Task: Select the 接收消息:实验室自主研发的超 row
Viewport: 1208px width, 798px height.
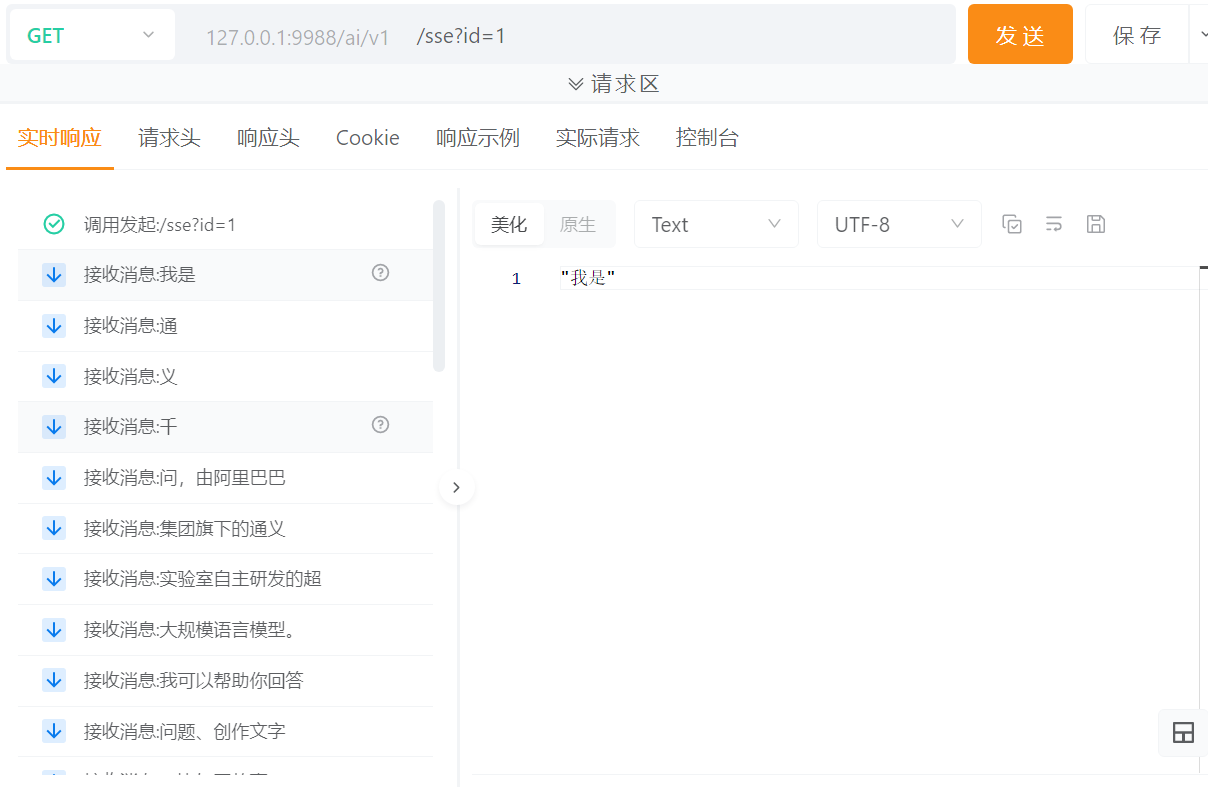Action: point(225,578)
